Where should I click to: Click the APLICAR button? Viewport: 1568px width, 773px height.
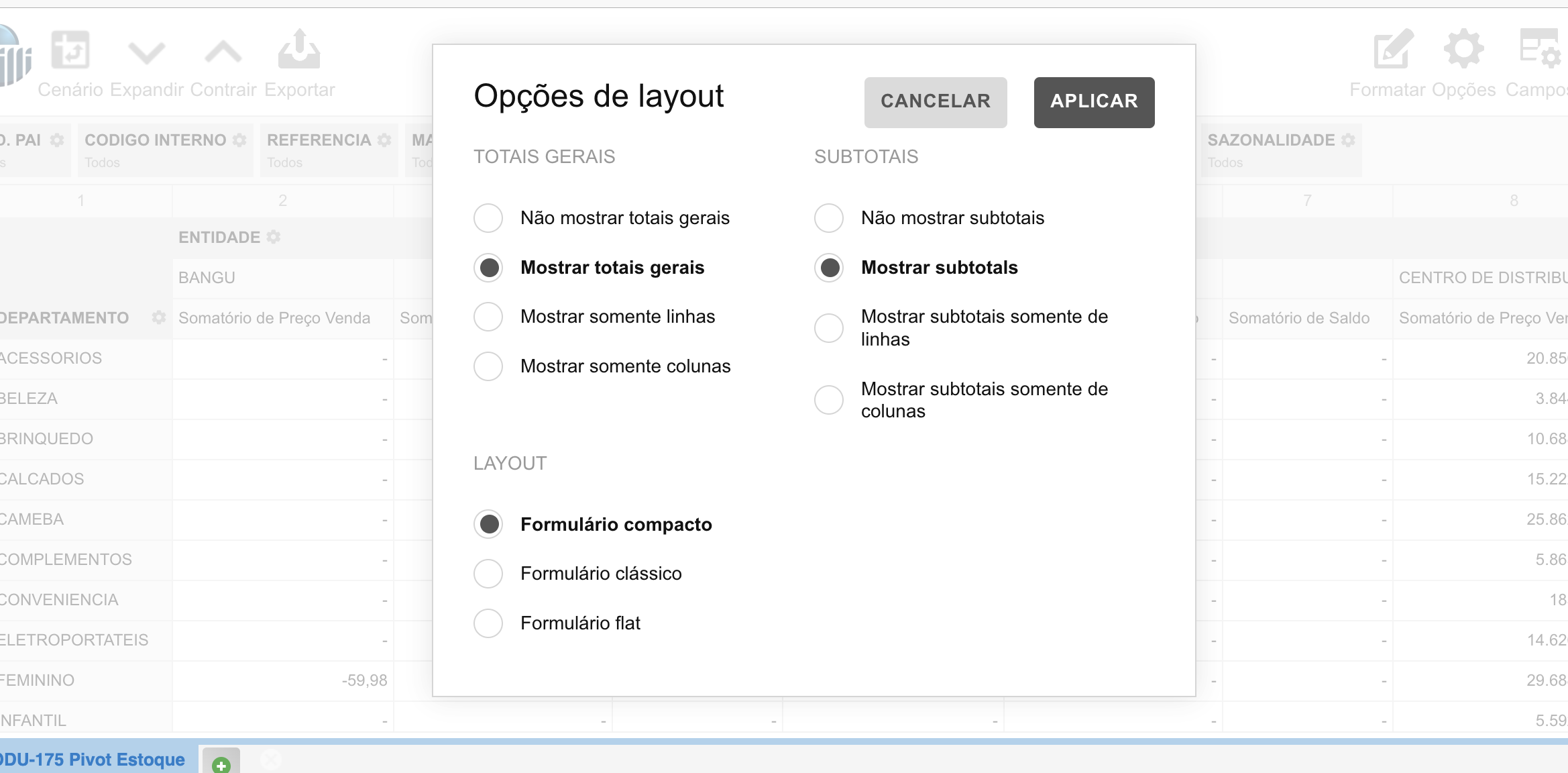1094,102
